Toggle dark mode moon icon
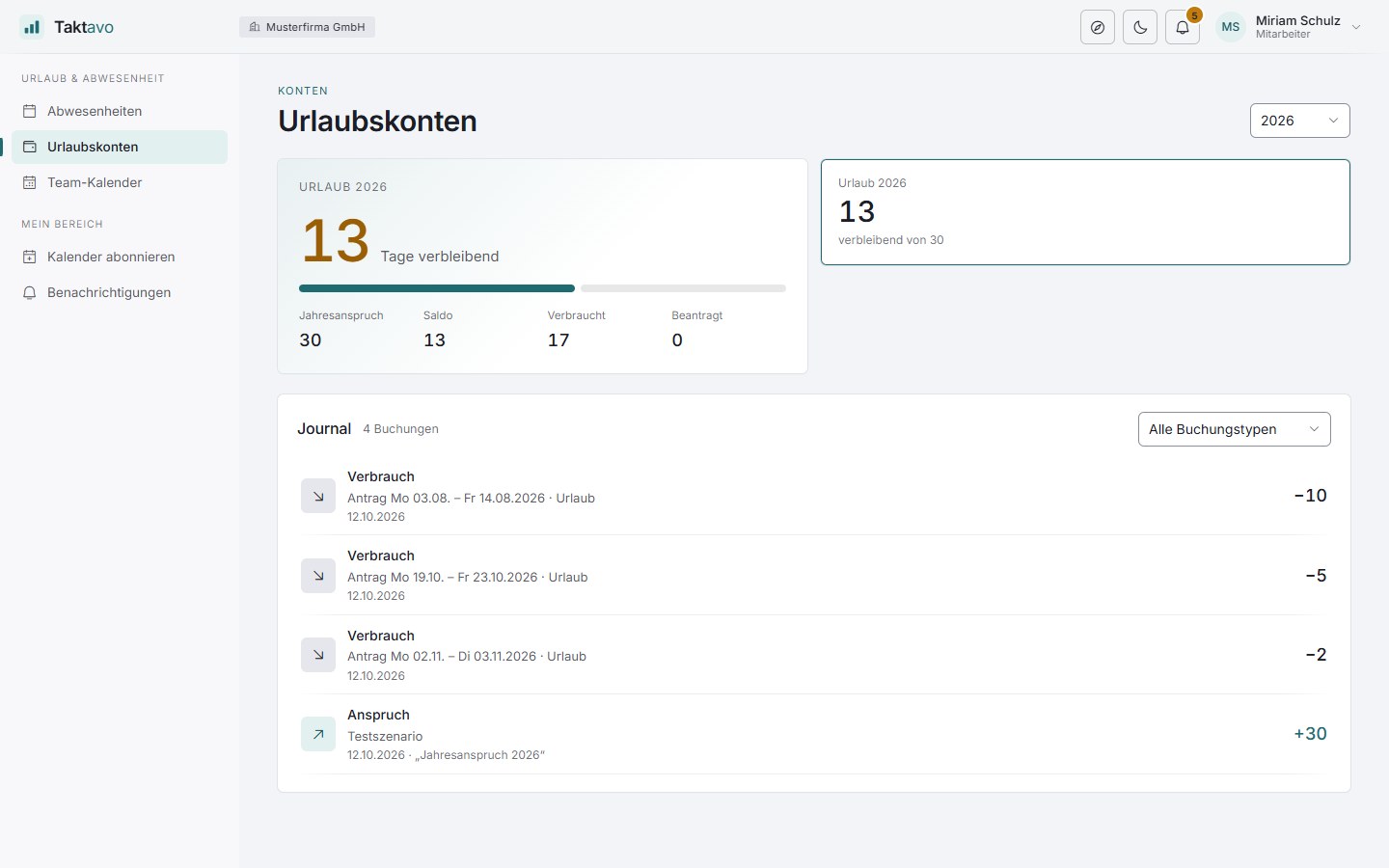 pyautogui.click(x=1140, y=27)
